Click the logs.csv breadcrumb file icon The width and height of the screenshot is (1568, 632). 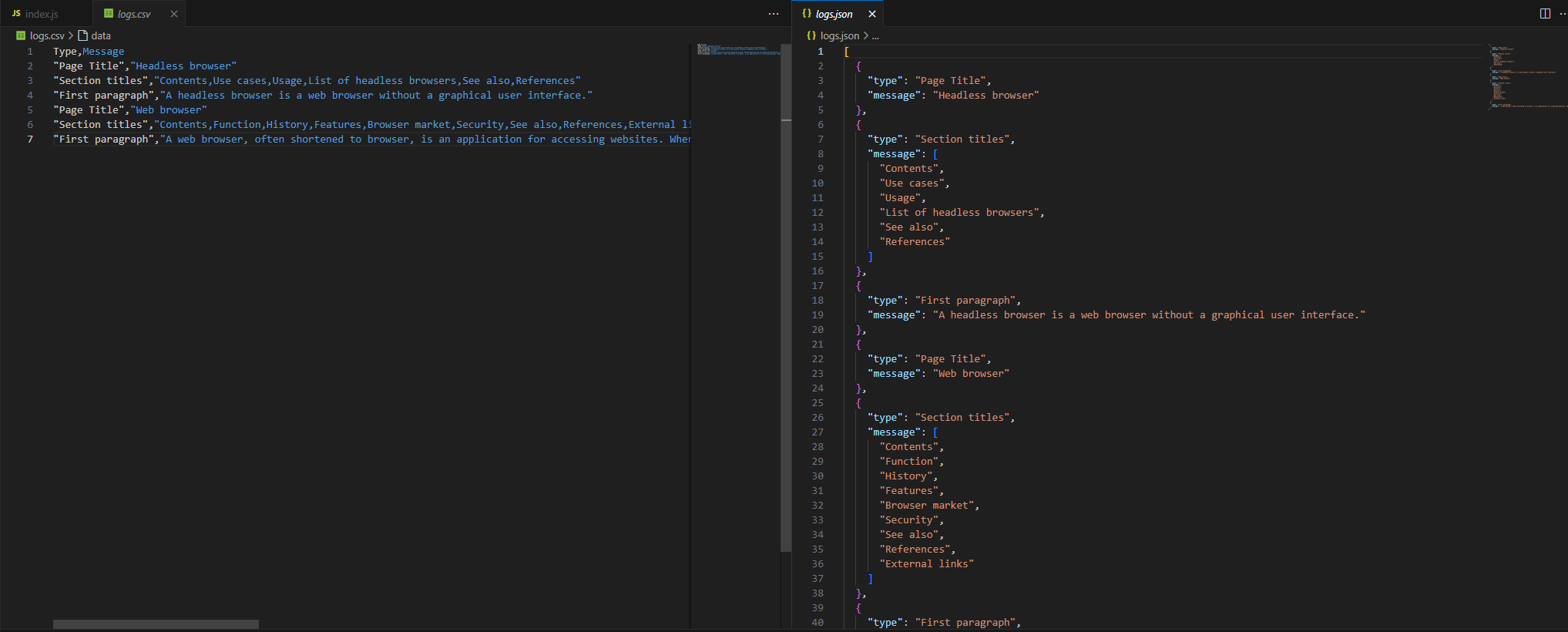tap(21, 35)
